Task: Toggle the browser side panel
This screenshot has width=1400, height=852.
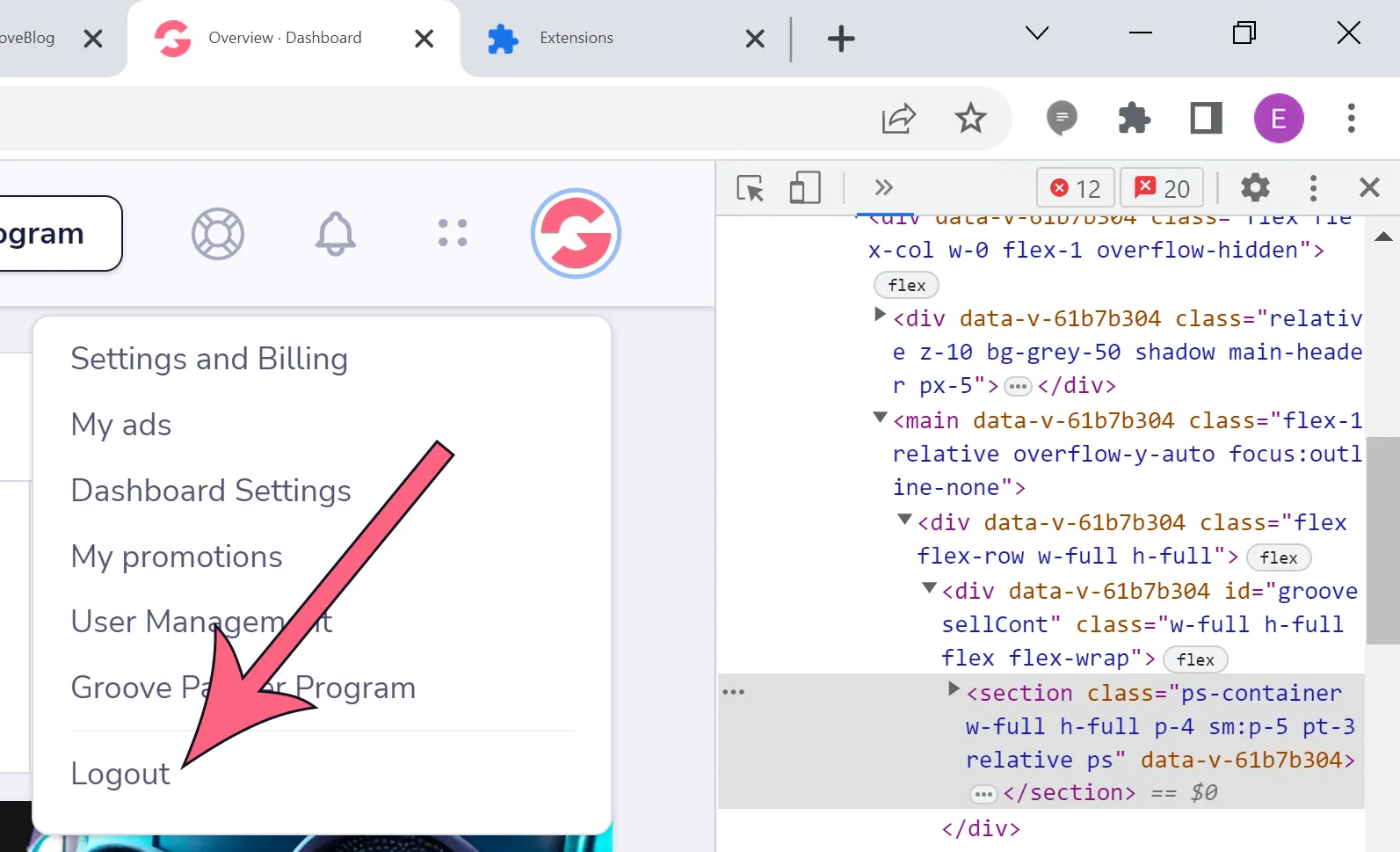Action: point(1206,118)
